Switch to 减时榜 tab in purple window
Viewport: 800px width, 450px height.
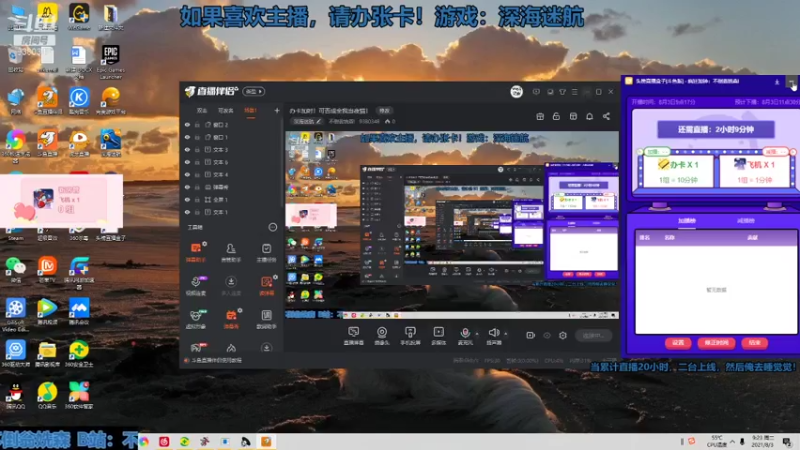pos(745,221)
